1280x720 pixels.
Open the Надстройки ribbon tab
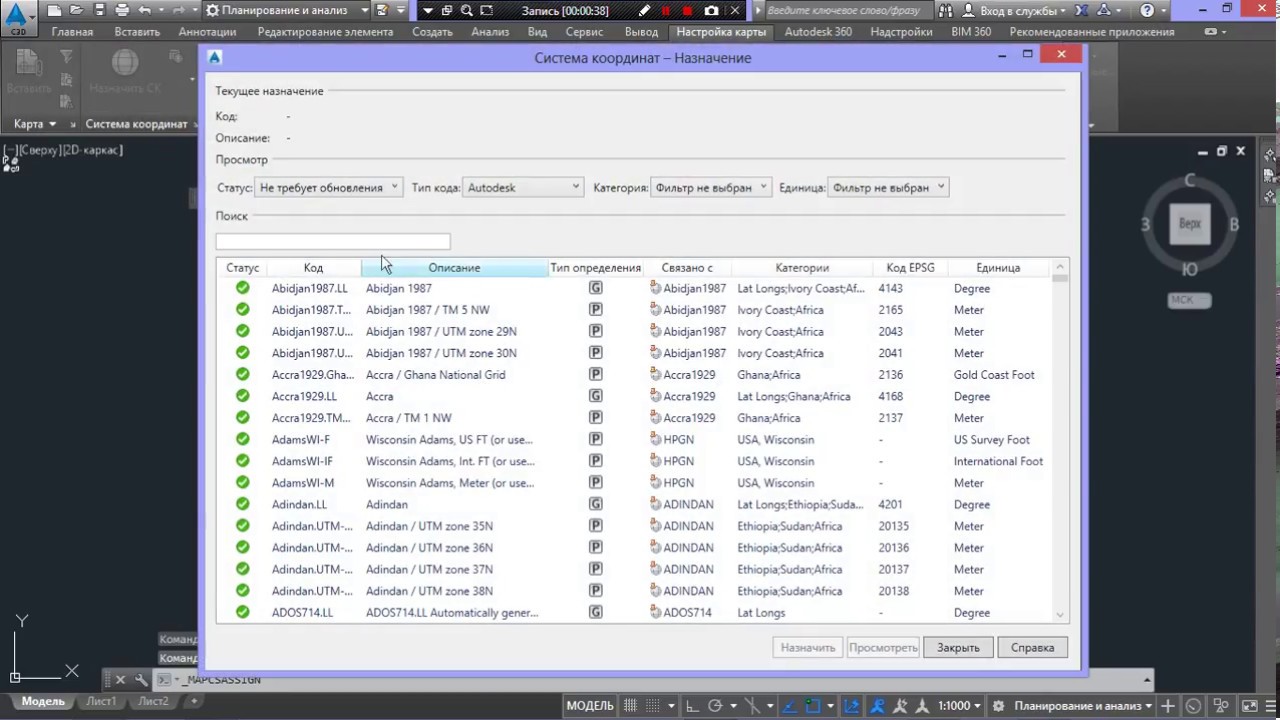[x=901, y=32]
